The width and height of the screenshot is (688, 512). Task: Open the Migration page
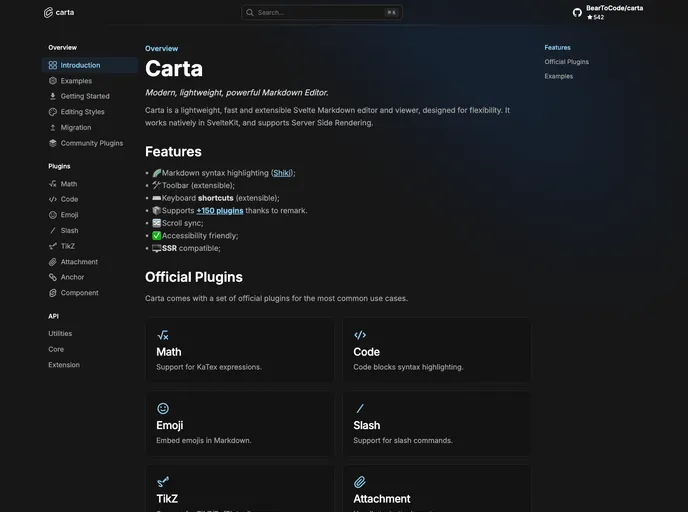(76, 127)
